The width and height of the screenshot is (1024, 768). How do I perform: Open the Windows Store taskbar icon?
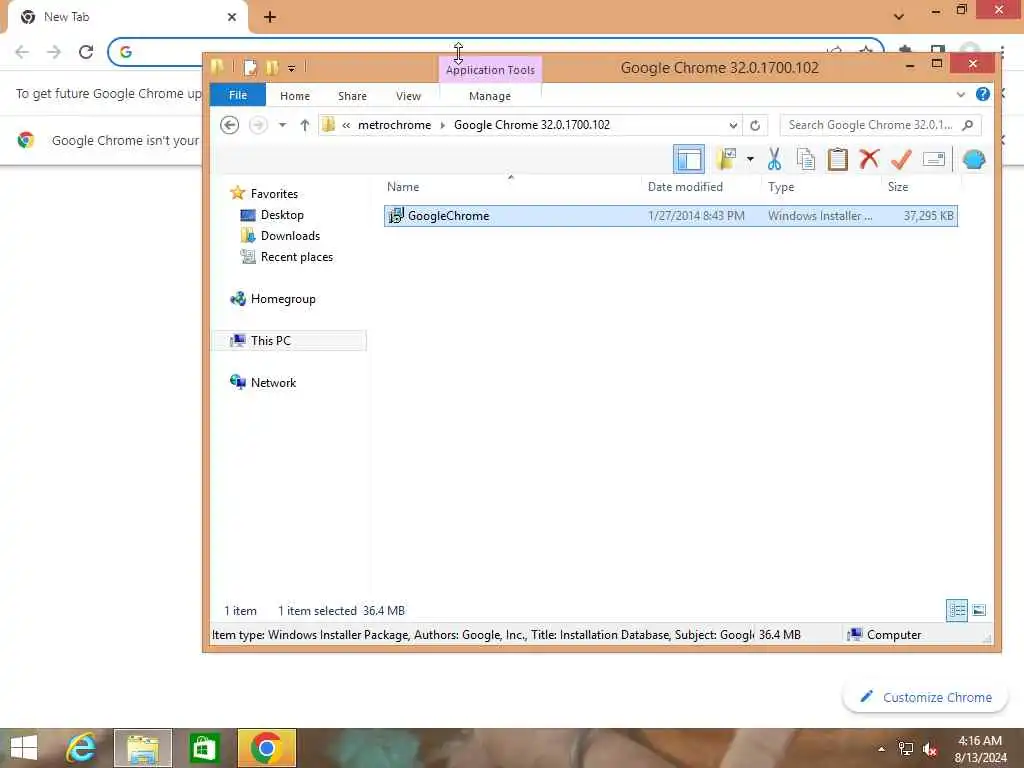tap(204, 748)
